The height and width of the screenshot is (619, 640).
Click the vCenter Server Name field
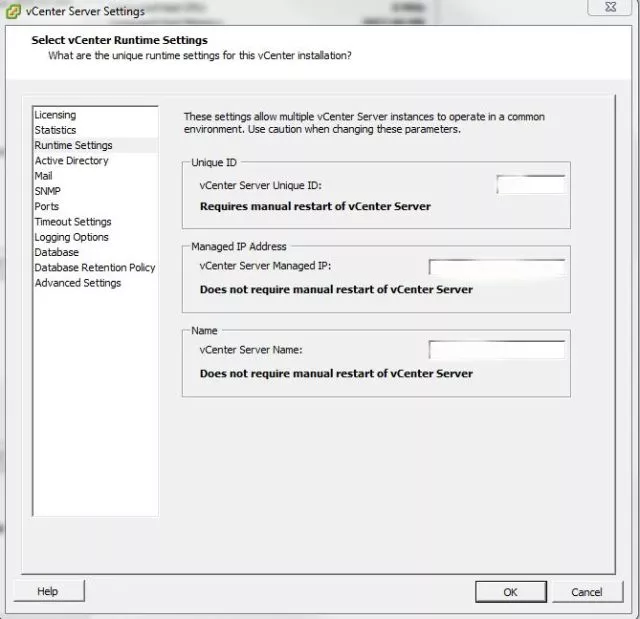497,350
